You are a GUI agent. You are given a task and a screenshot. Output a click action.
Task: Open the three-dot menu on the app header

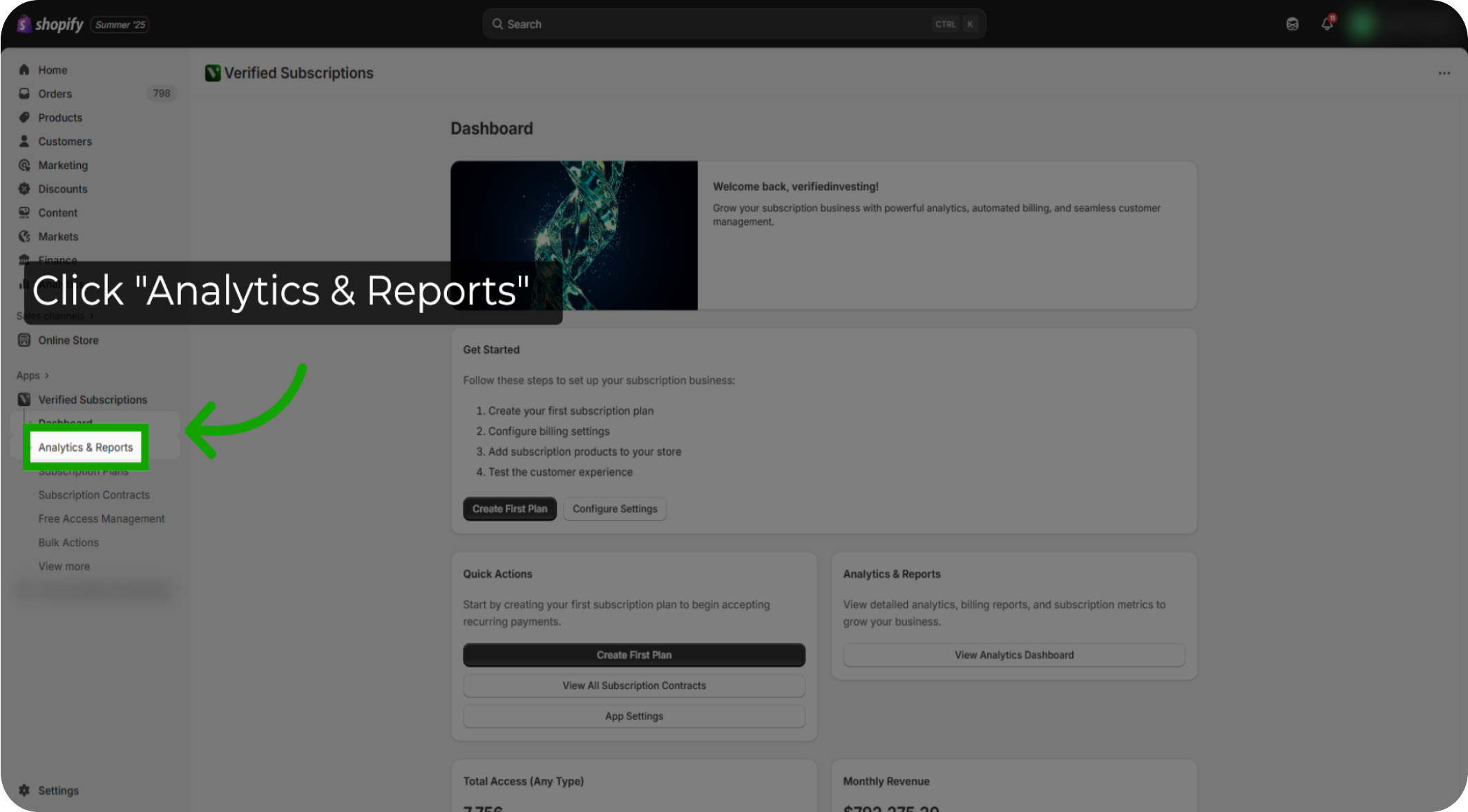(1444, 73)
